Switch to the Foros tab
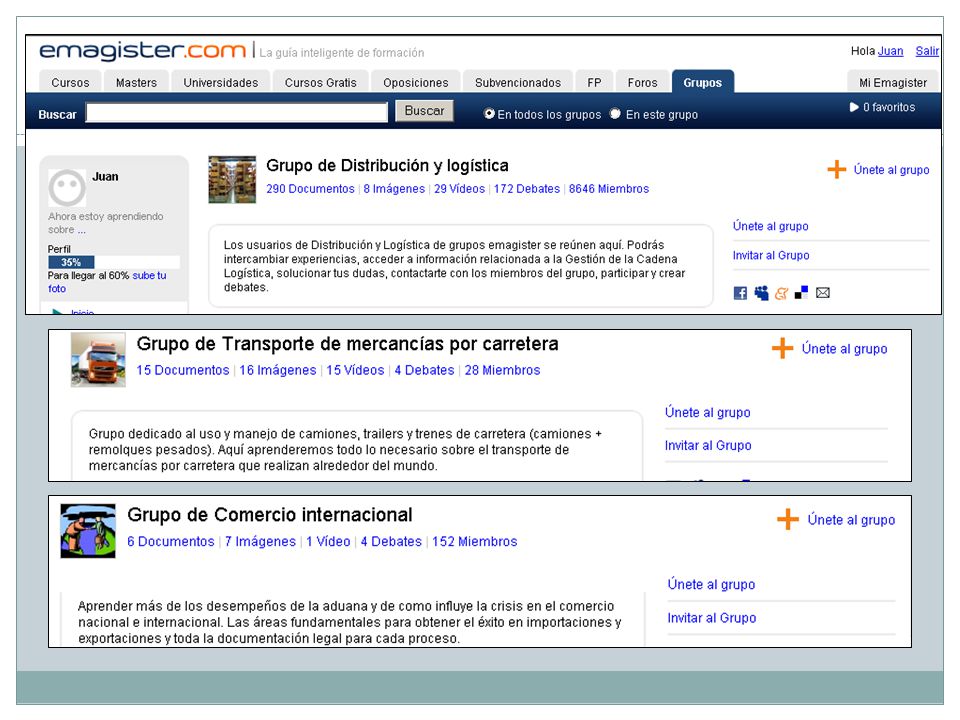 tap(642, 82)
